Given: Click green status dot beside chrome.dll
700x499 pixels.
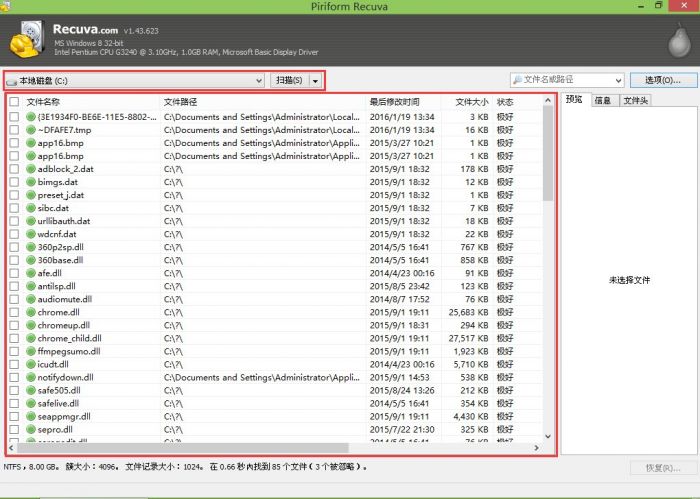Looking at the screenshot, I should pos(31,312).
